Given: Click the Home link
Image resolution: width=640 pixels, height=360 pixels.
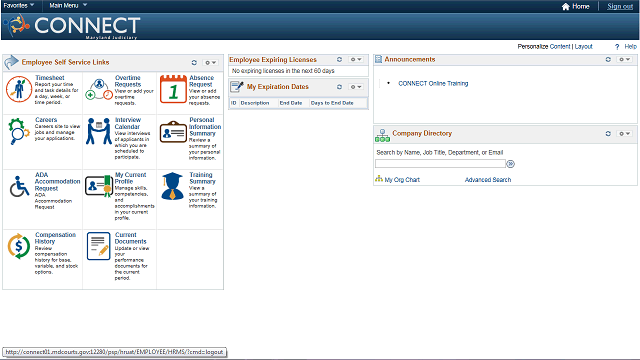Looking at the screenshot, I should point(580,7).
